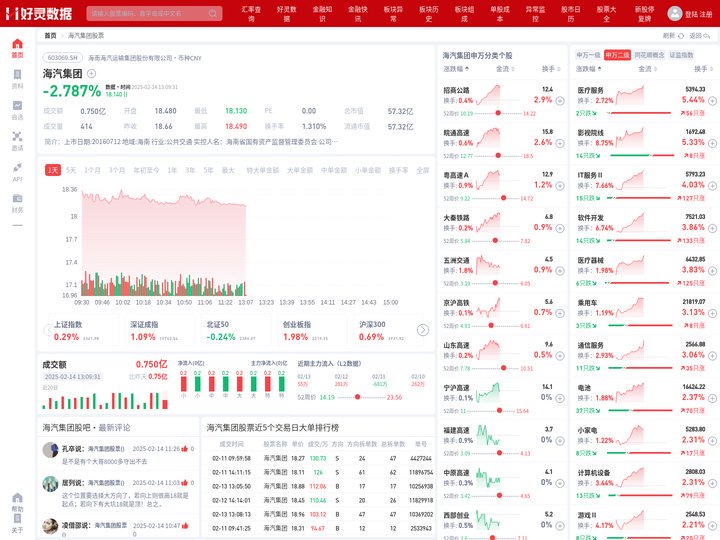Click 粤高速A 52-week range marker
The width and height of the screenshot is (720, 540).
coord(504,198)
